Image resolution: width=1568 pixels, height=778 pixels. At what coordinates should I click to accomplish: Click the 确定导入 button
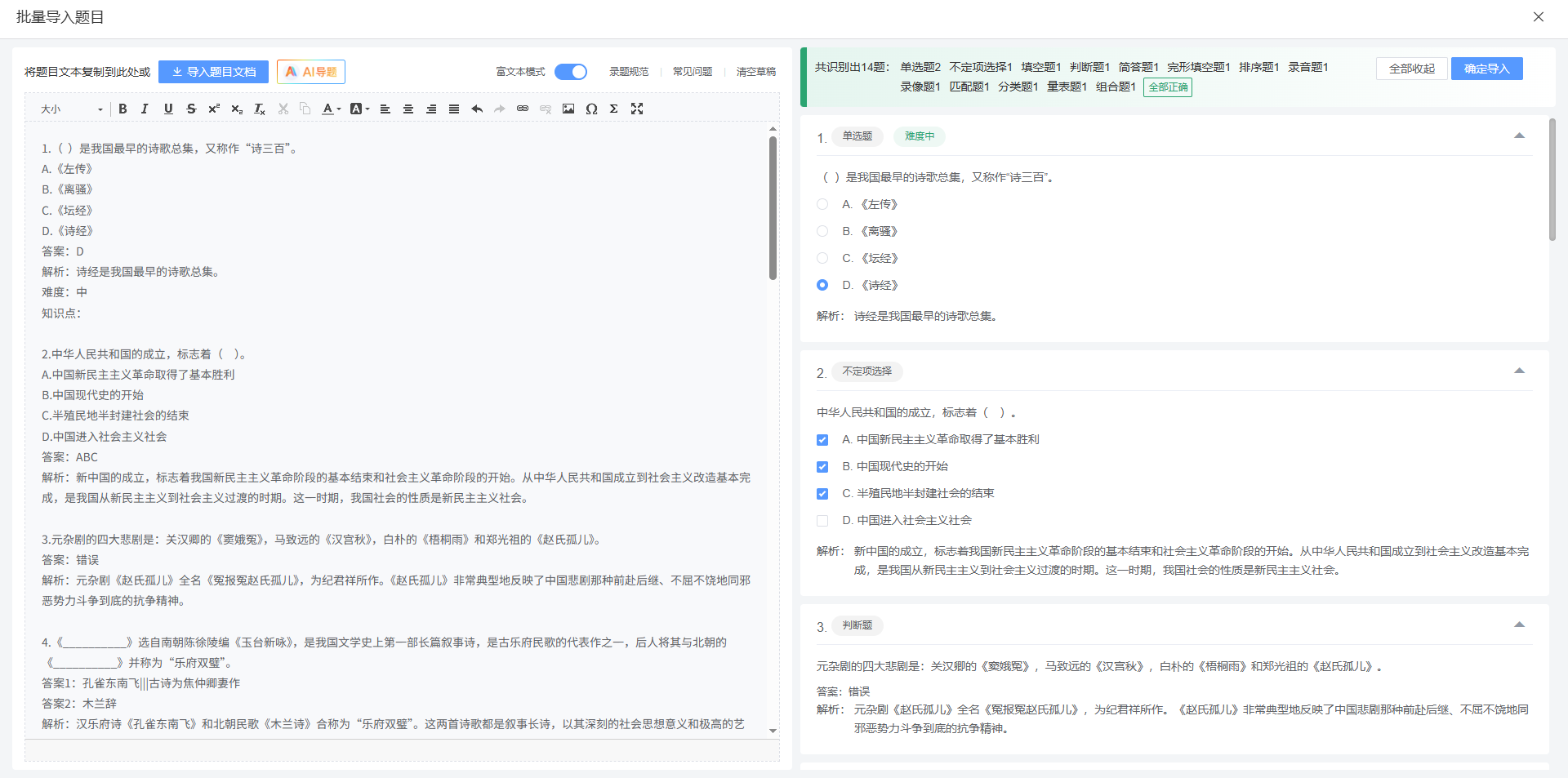1486,69
